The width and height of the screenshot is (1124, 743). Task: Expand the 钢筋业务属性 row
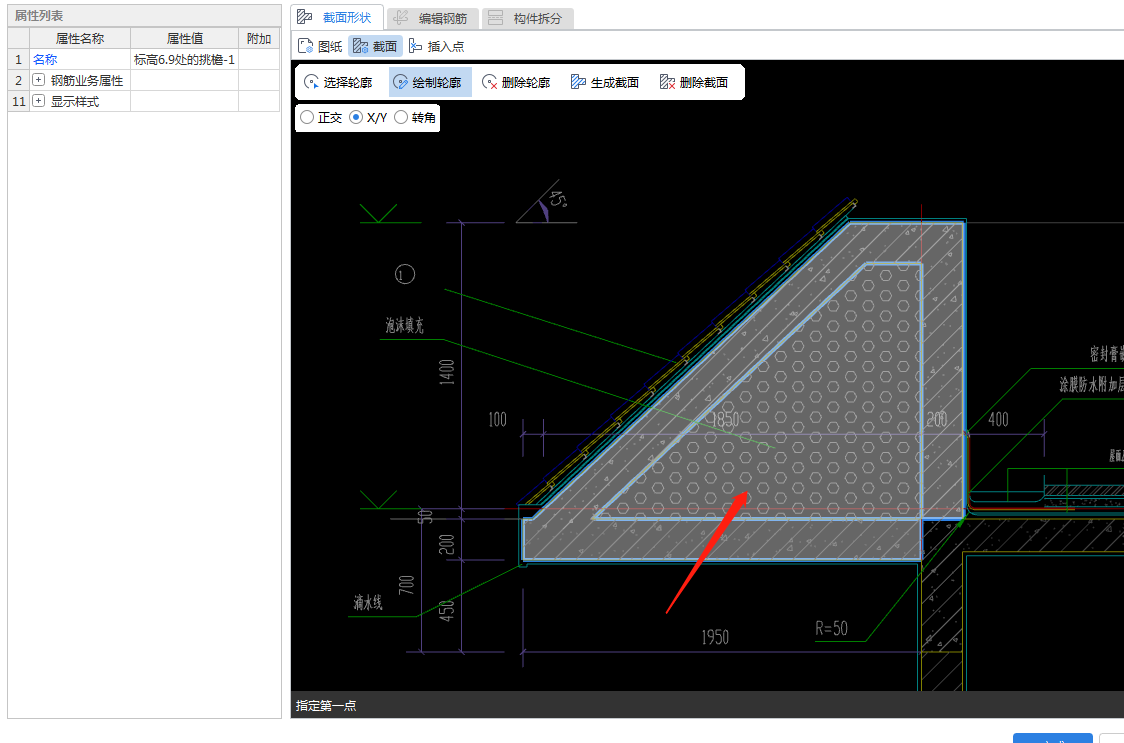tap(39, 80)
